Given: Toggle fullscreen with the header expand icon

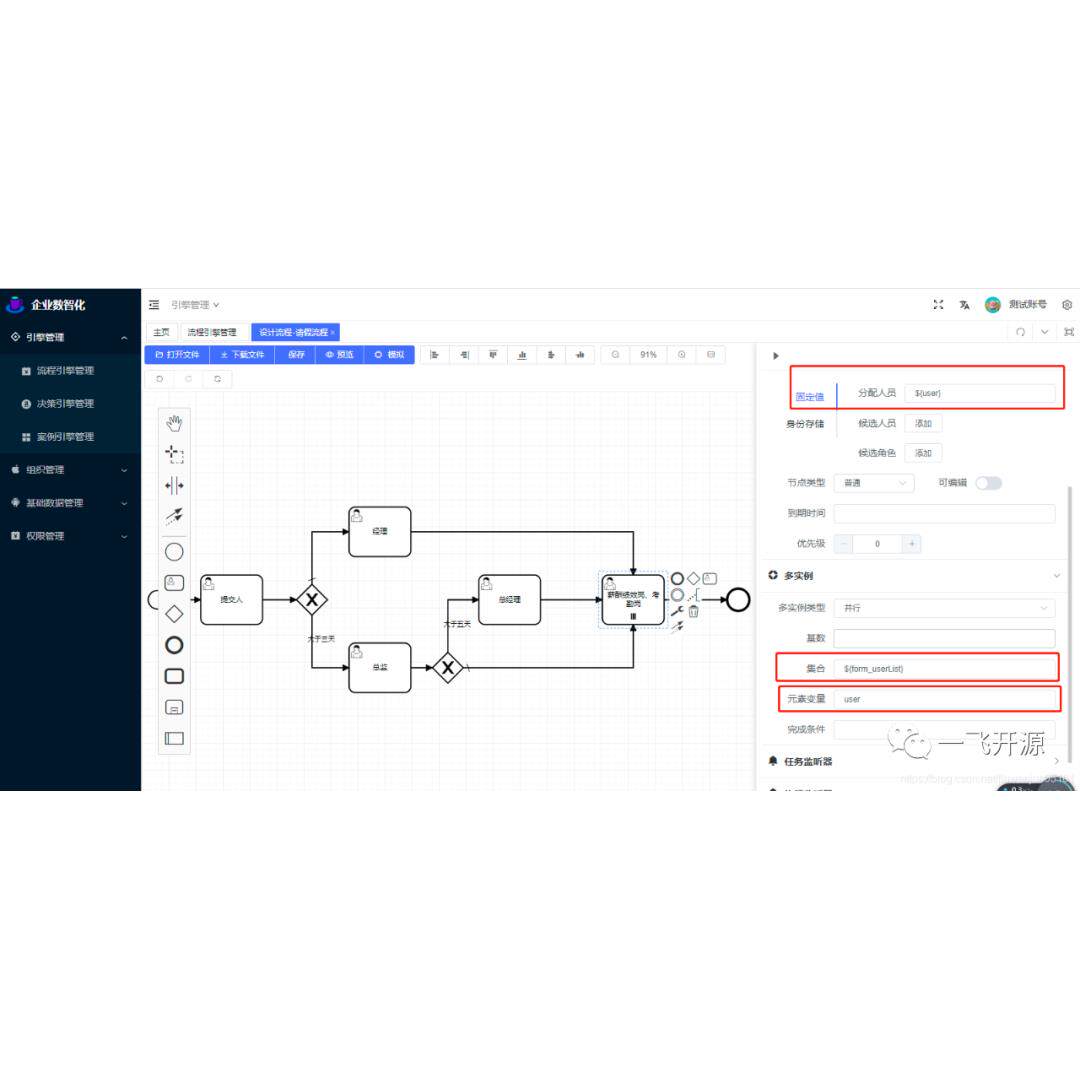Looking at the screenshot, I should click(938, 304).
